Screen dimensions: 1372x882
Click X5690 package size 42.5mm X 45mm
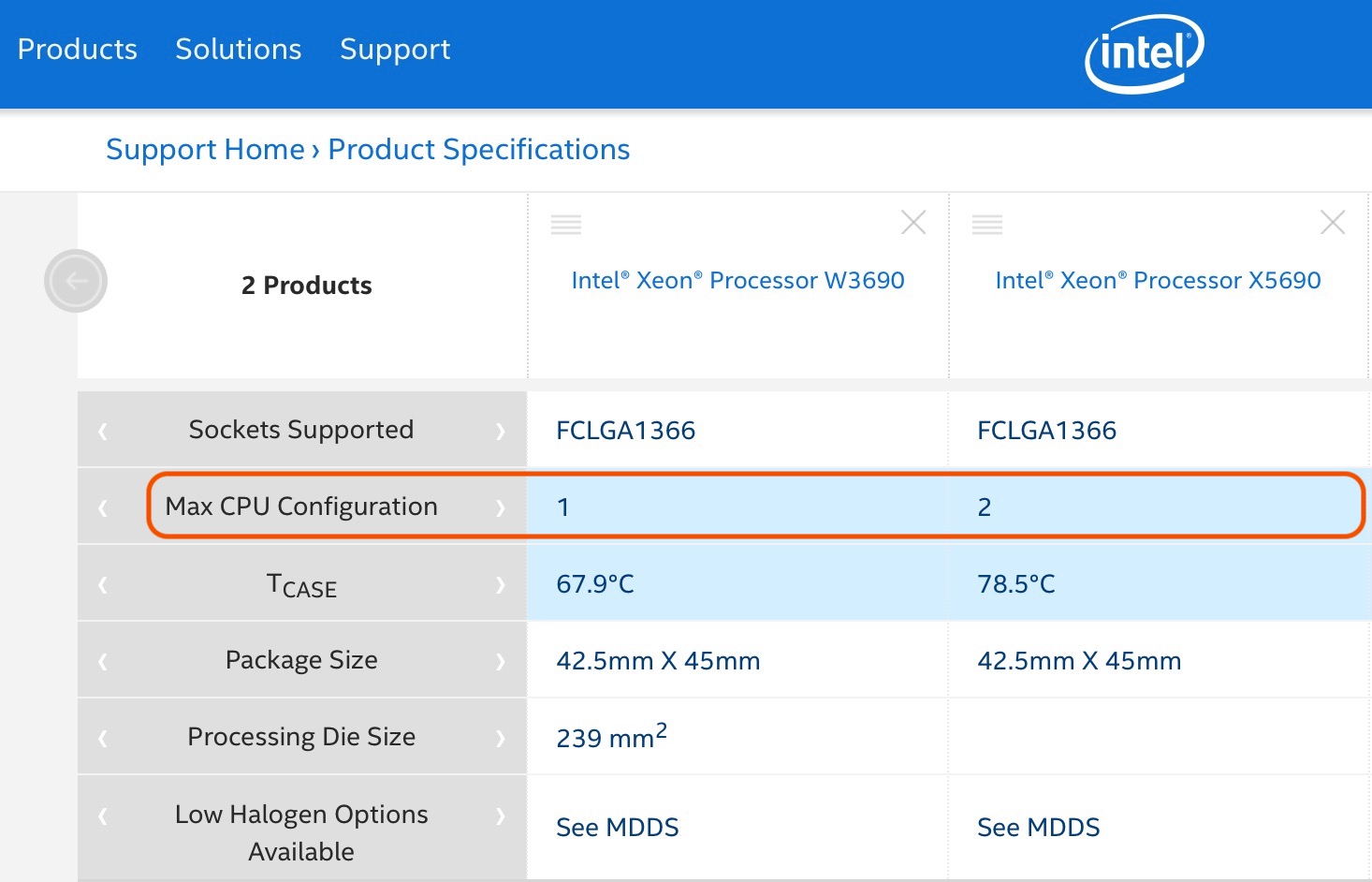pyautogui.click(x=1079, y=661)
